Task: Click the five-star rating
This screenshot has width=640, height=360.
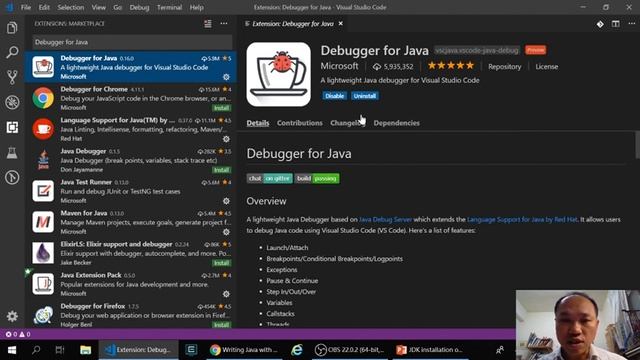Action: 451,65
